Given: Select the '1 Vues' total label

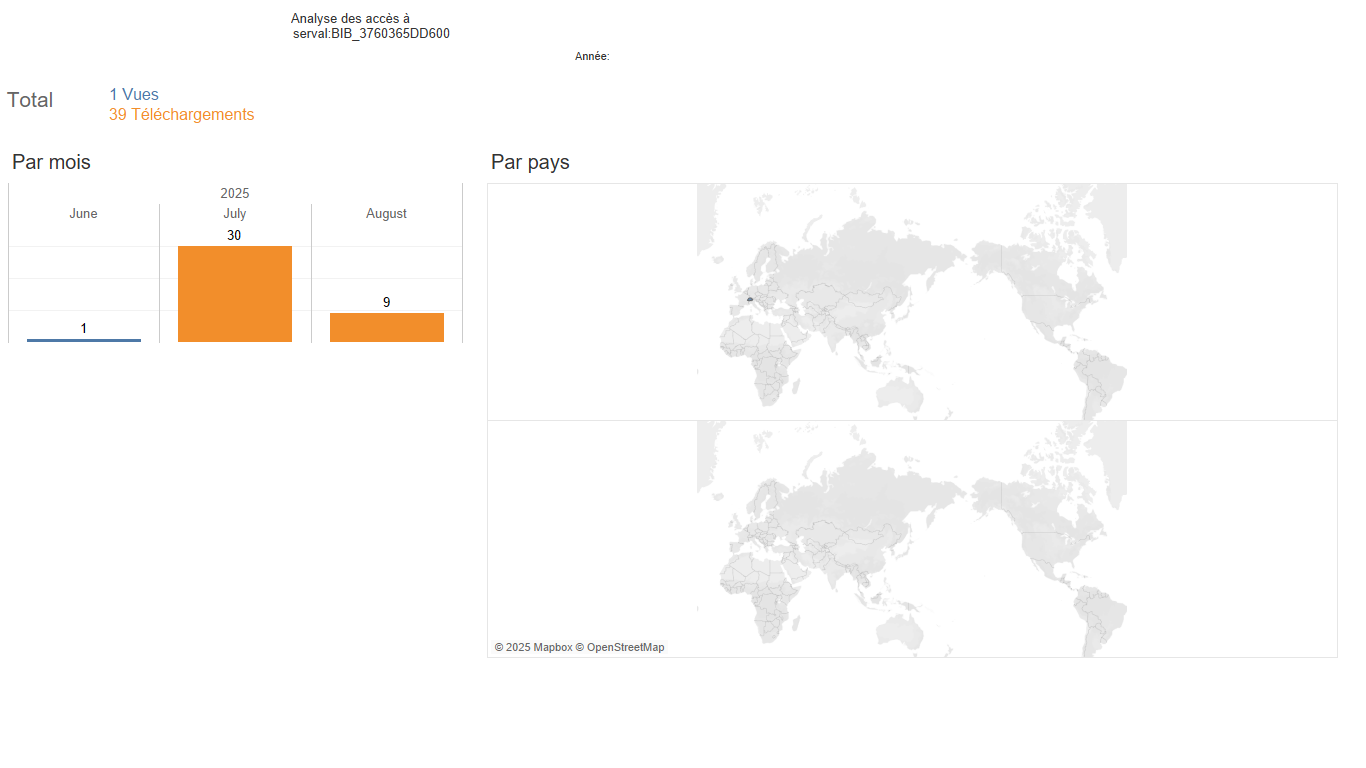Looking at the screenshot, I should click(134, 95).
